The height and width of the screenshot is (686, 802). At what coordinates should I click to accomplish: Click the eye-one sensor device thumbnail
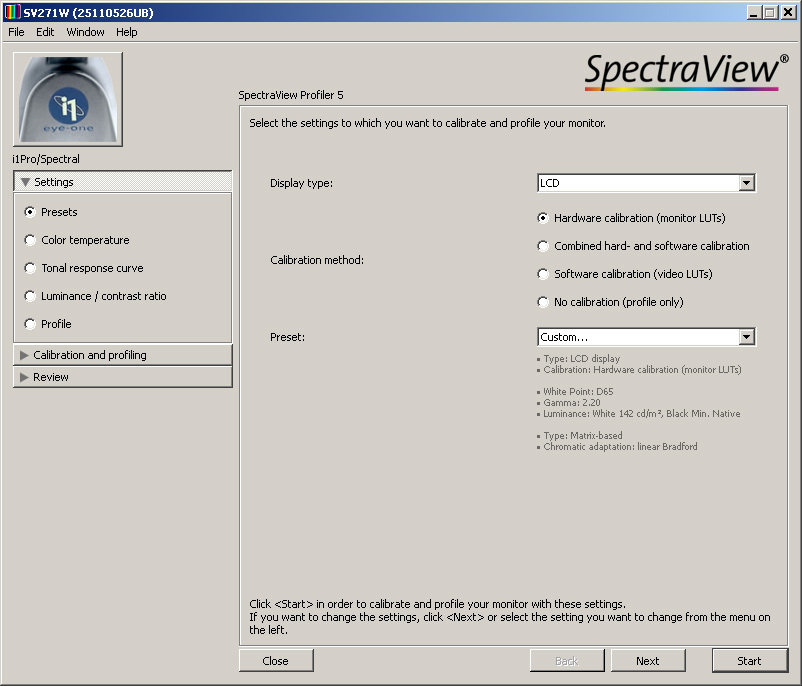pos(68,99)
